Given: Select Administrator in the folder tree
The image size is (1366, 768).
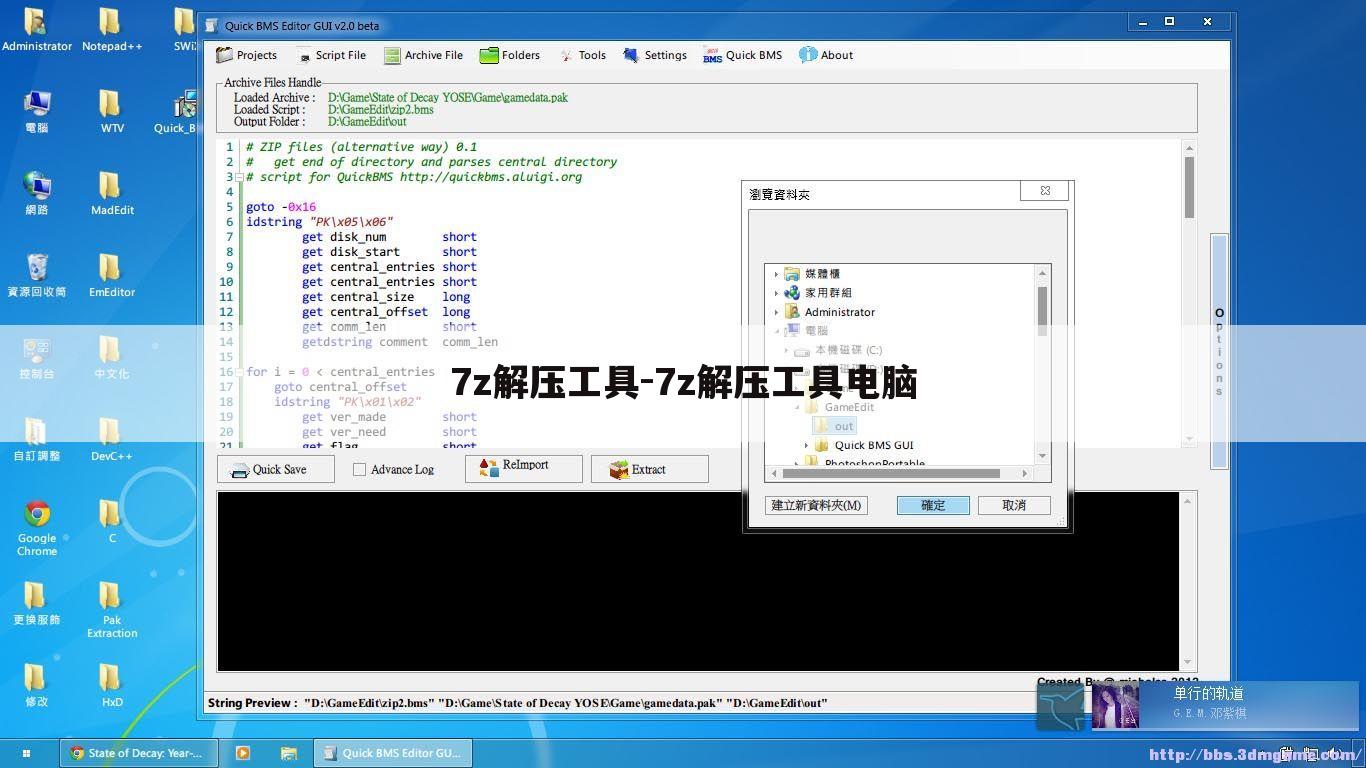Looking at the screenshot, I should 839,312.
